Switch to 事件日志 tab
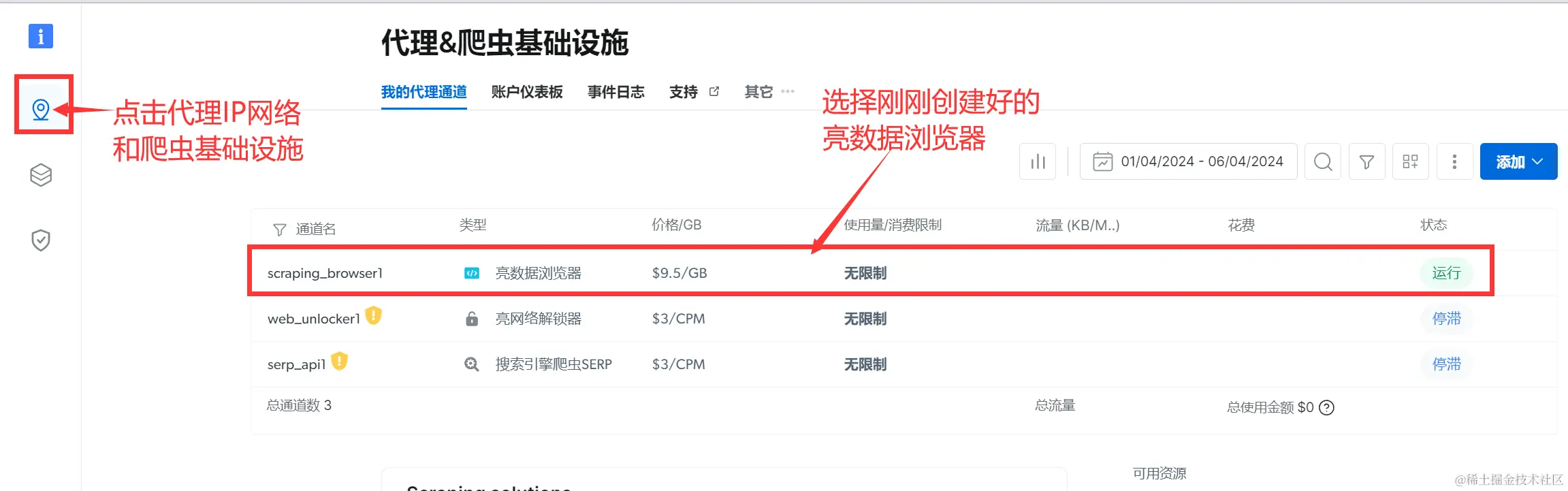The height and width of the screenshot is (491, 1568). (615, 92)
